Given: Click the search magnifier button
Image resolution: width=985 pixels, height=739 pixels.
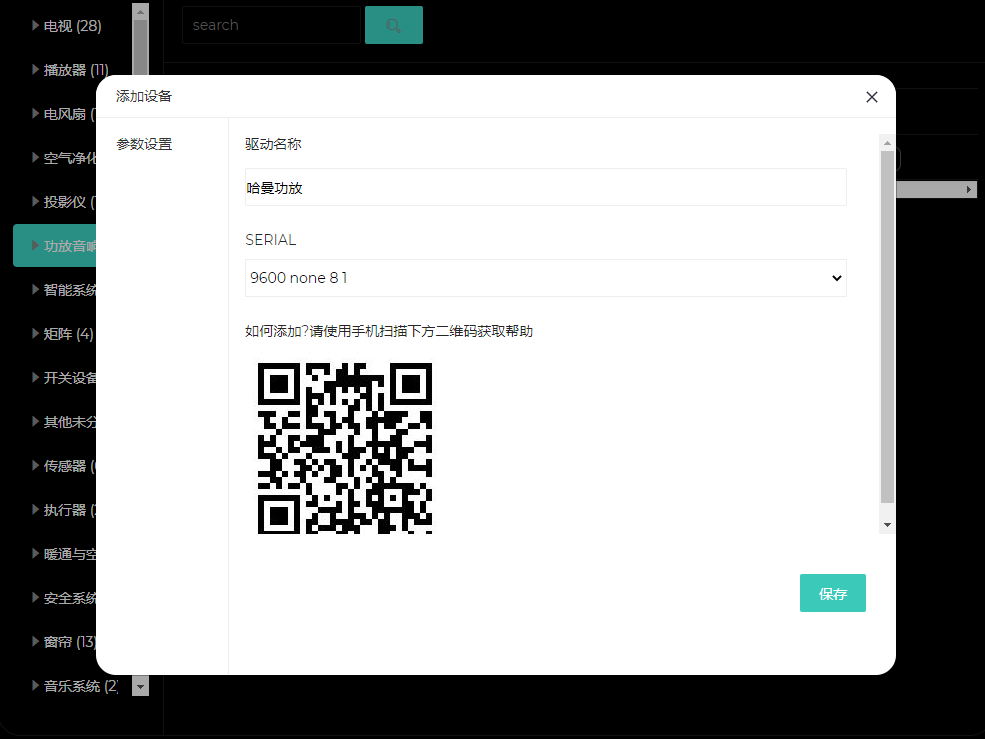Looking at the screenshot, I should (x=394, y=25).
